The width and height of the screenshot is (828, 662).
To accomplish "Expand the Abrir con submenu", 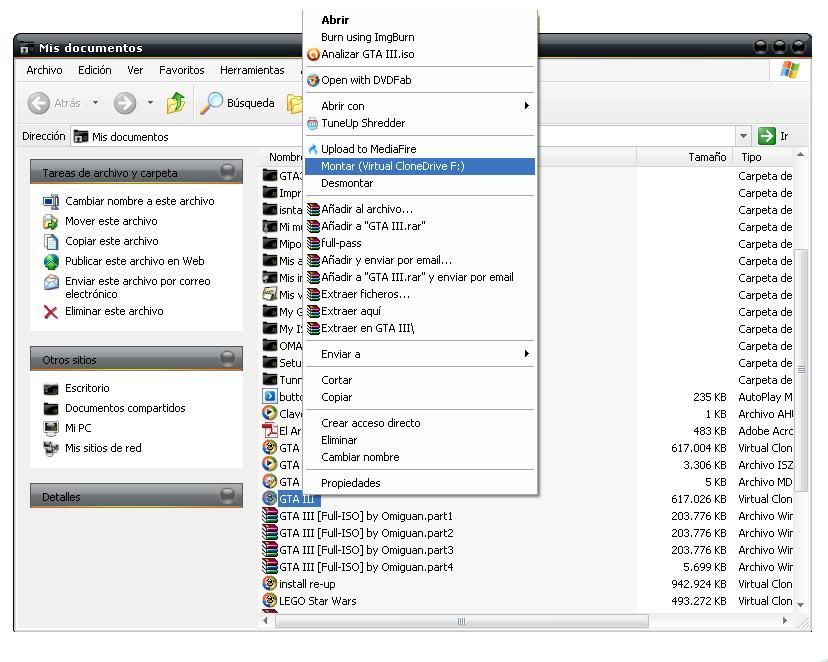I will click(x=526, y=106).
